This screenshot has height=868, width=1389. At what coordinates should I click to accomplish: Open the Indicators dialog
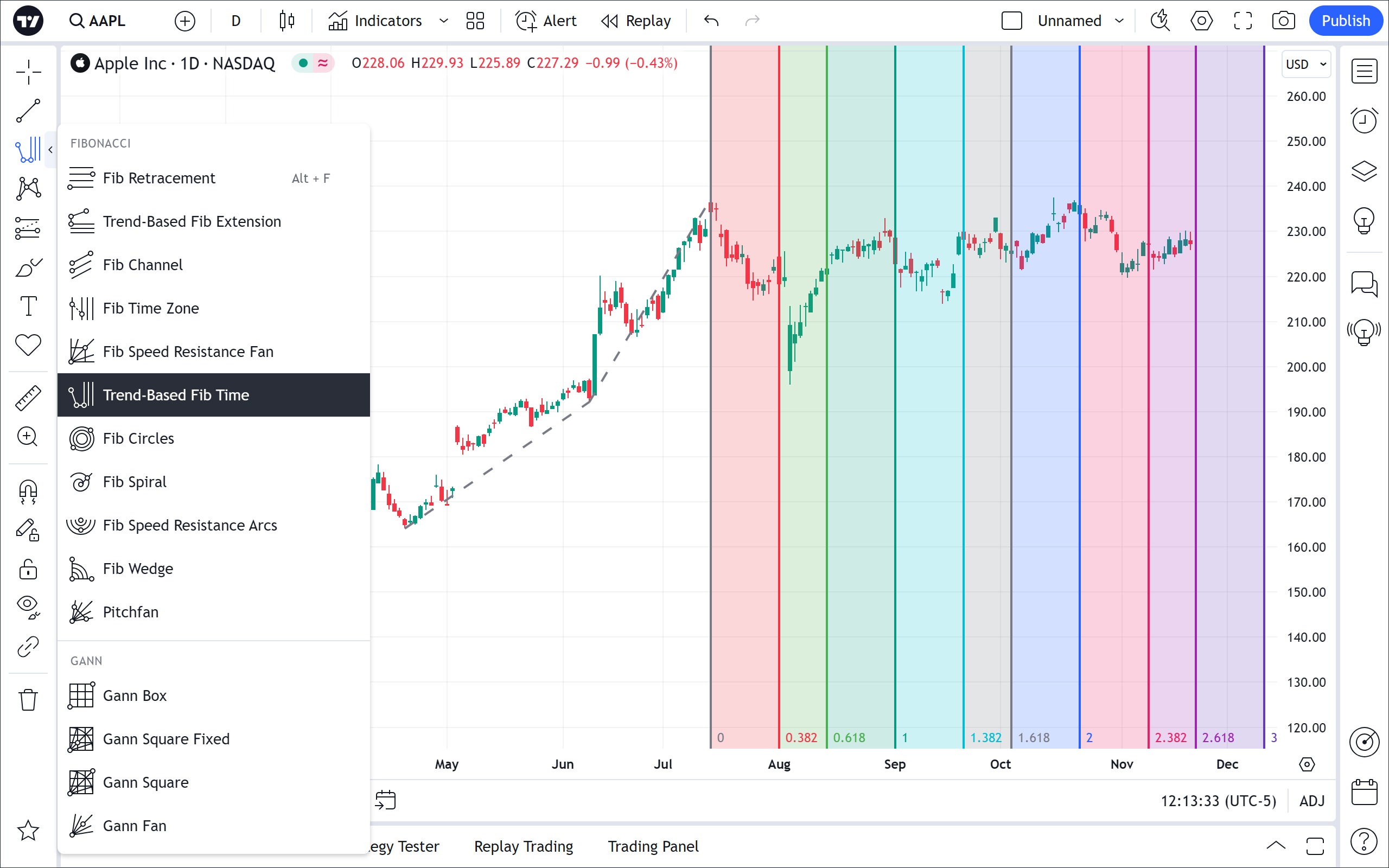(375, 21)
